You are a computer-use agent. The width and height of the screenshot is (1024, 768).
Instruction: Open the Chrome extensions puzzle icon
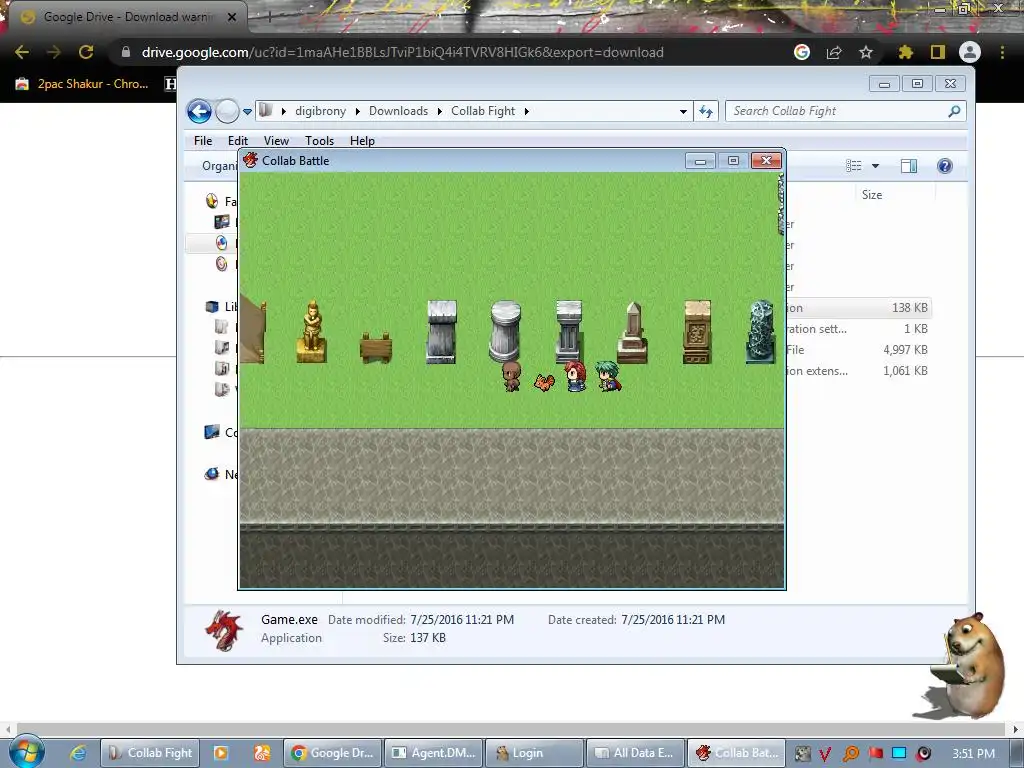(x=905, y=52)
